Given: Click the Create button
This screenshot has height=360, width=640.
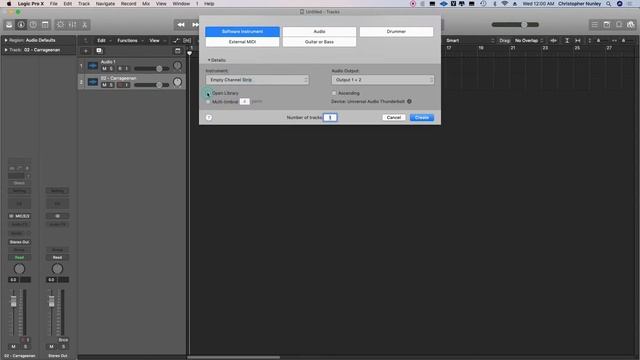Looking at the screenshot, I should tap(422, 118).
